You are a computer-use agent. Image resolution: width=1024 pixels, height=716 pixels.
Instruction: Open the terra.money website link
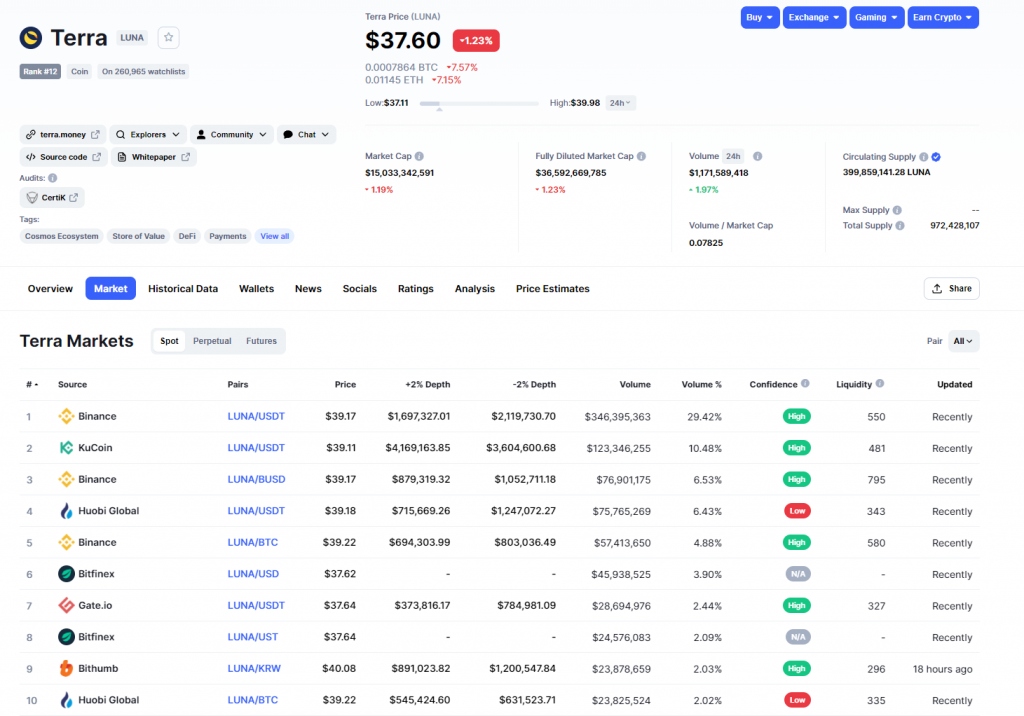pyautogui.click(x=63, y=135)
